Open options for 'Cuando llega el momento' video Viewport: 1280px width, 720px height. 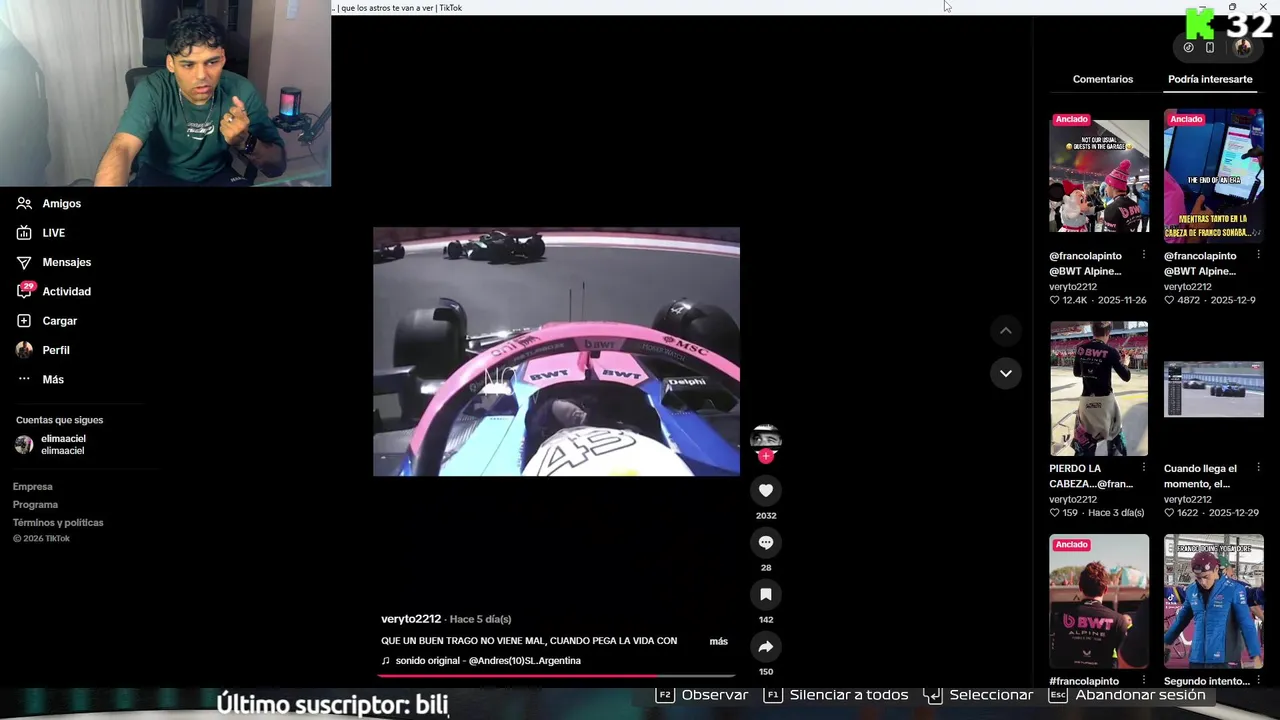tap(1258, 468)
